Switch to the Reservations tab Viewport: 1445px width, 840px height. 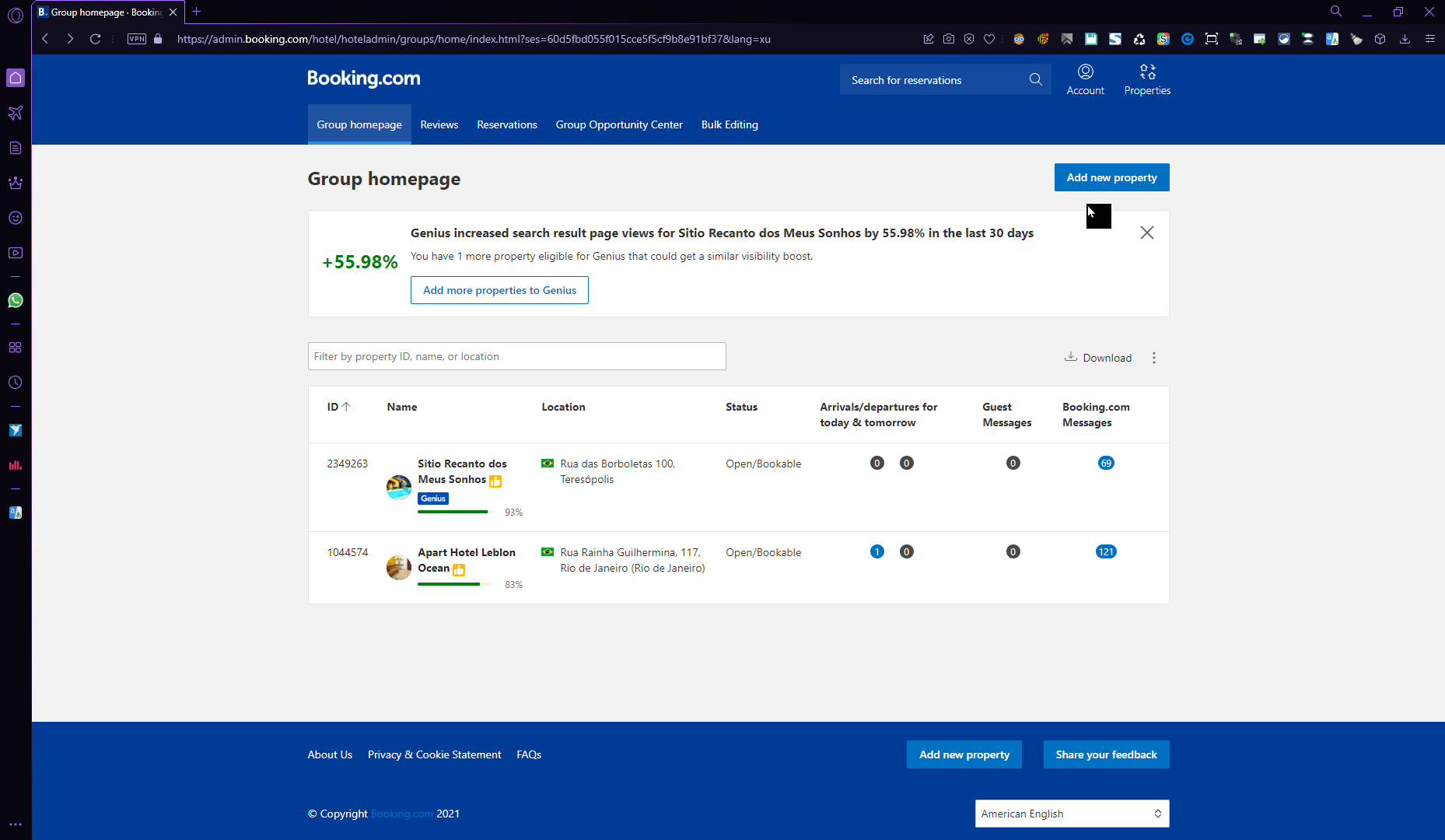tap(507, 124)
